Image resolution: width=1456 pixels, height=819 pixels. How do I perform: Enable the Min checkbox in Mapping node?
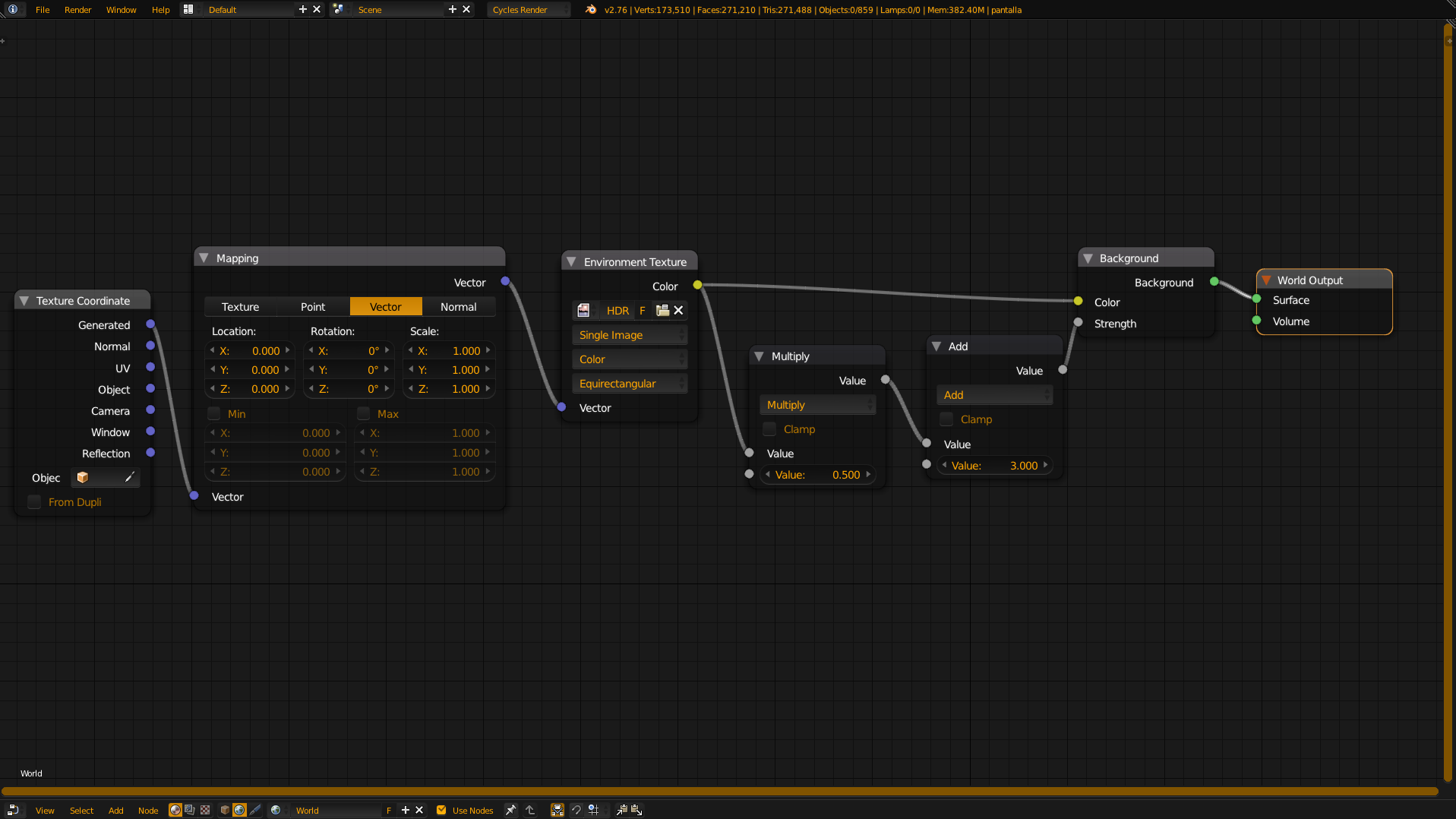point(214,413)
